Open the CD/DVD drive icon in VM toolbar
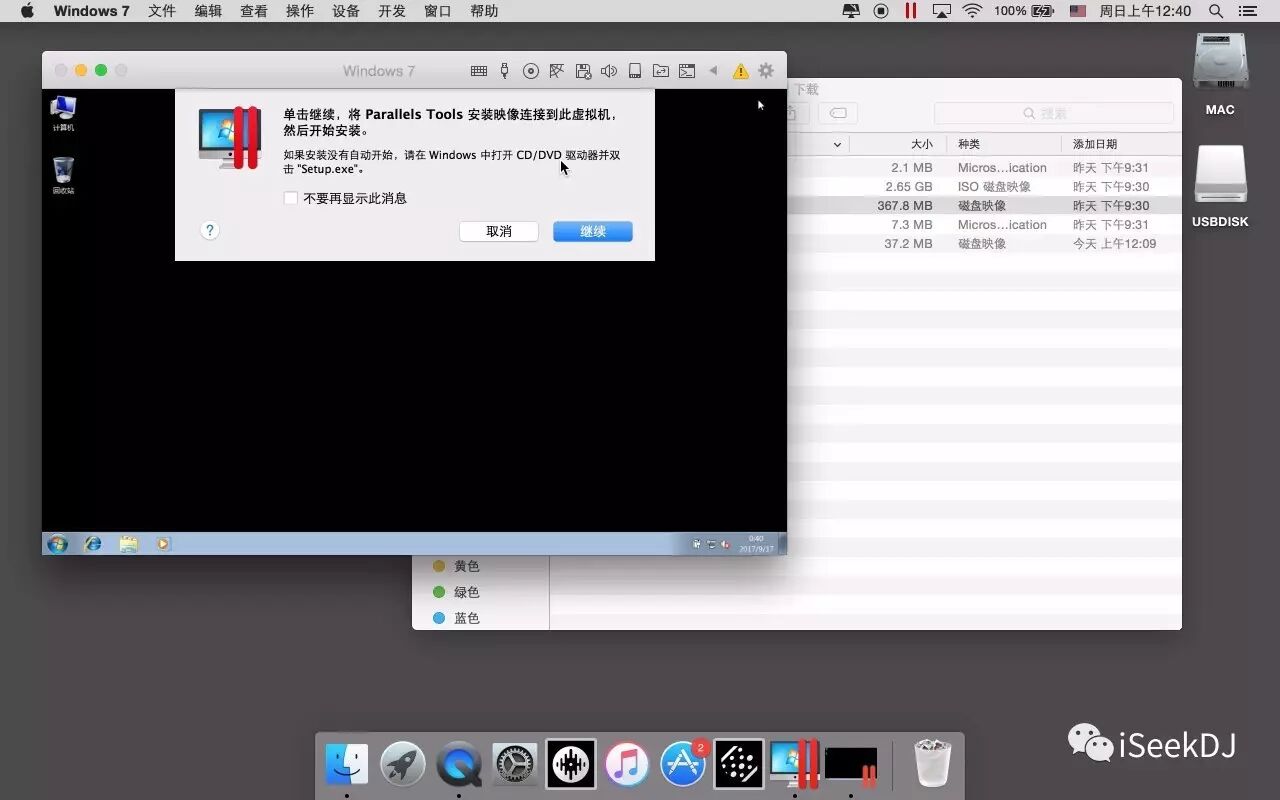Viewport: 1280px width, 800px height. [x=531, y=71]
